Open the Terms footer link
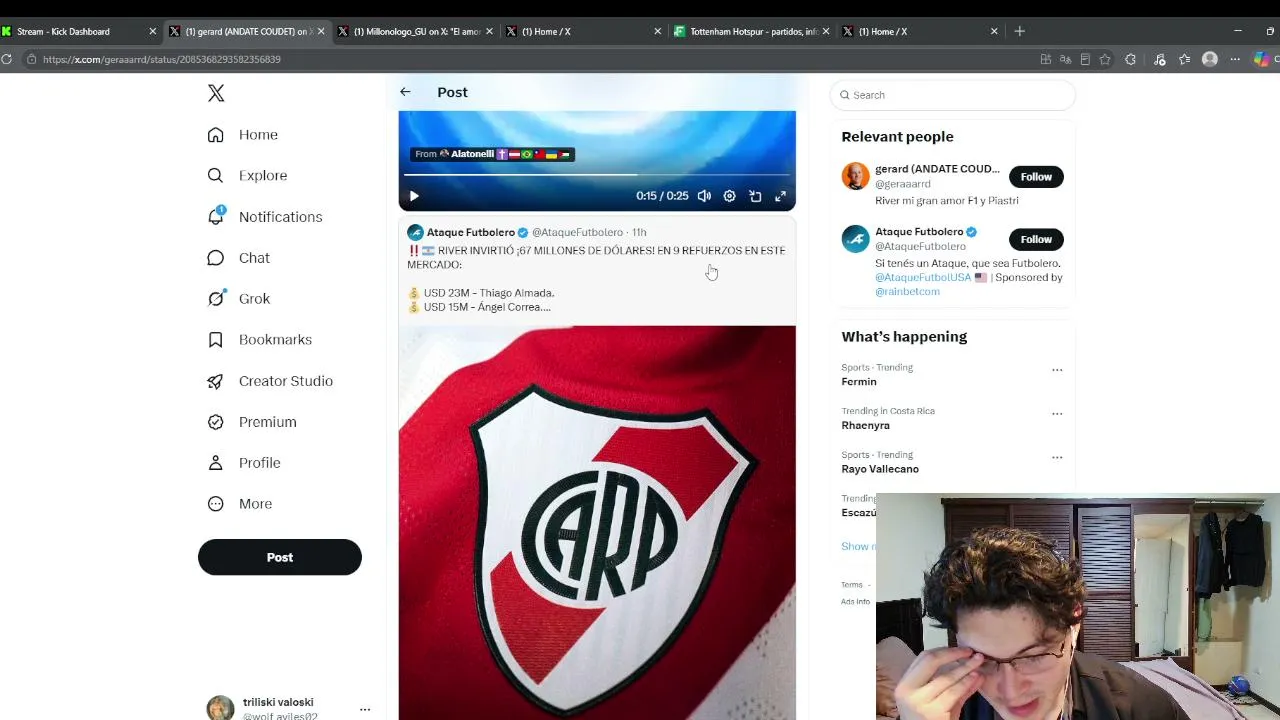1280x720 pixels. pos(852,585)
